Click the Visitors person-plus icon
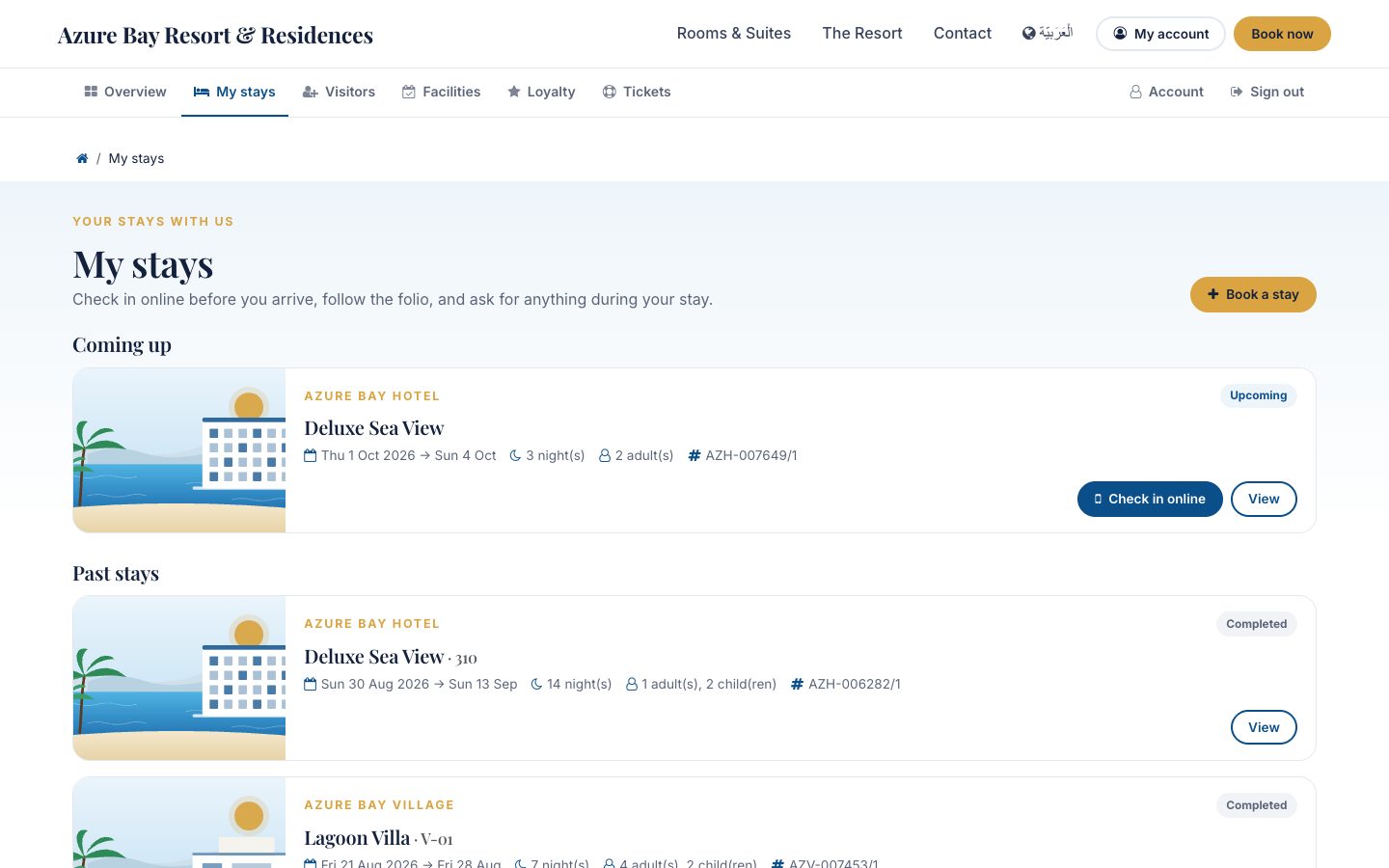1389x868 pixels. point(311,92)
